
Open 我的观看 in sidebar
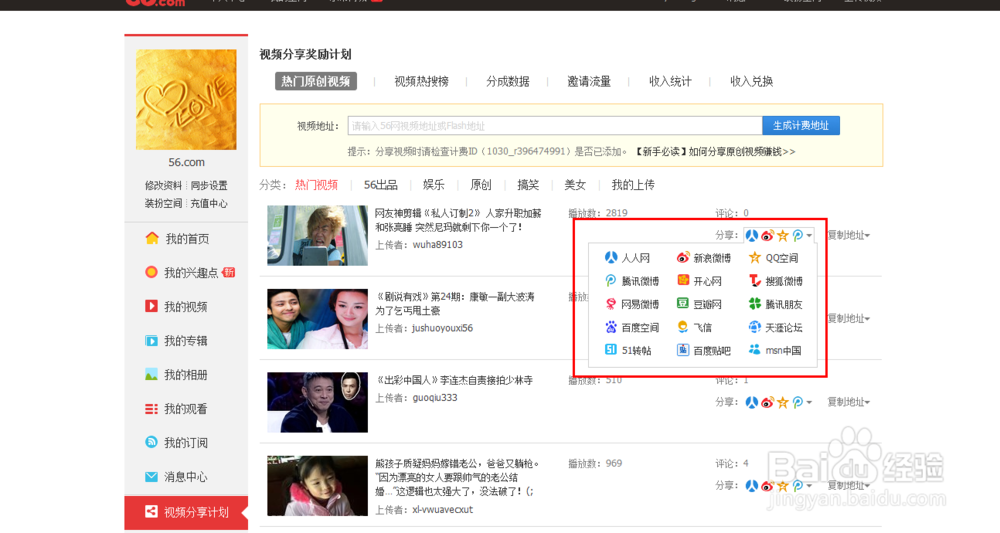point(176,409)
